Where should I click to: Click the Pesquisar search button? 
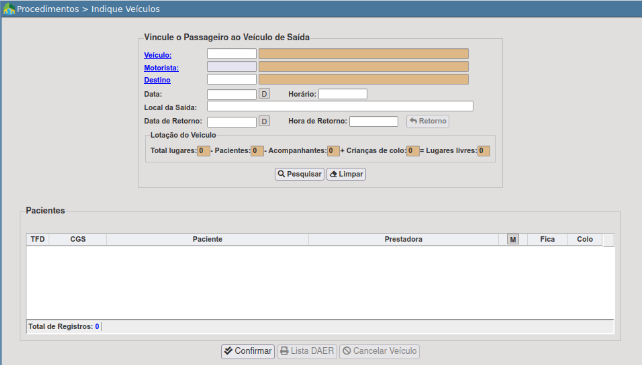coord(300,174)
